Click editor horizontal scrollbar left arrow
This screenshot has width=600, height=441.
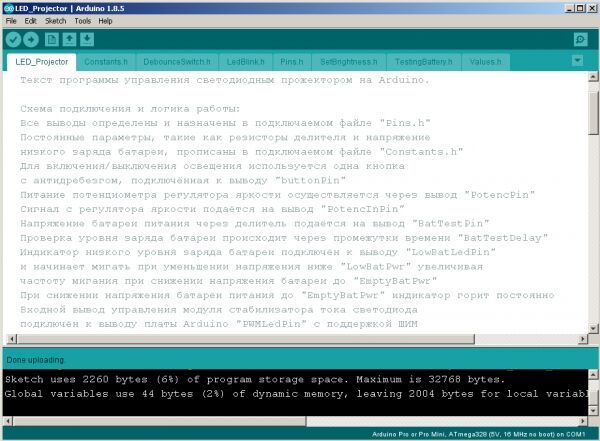coord(12,339)
